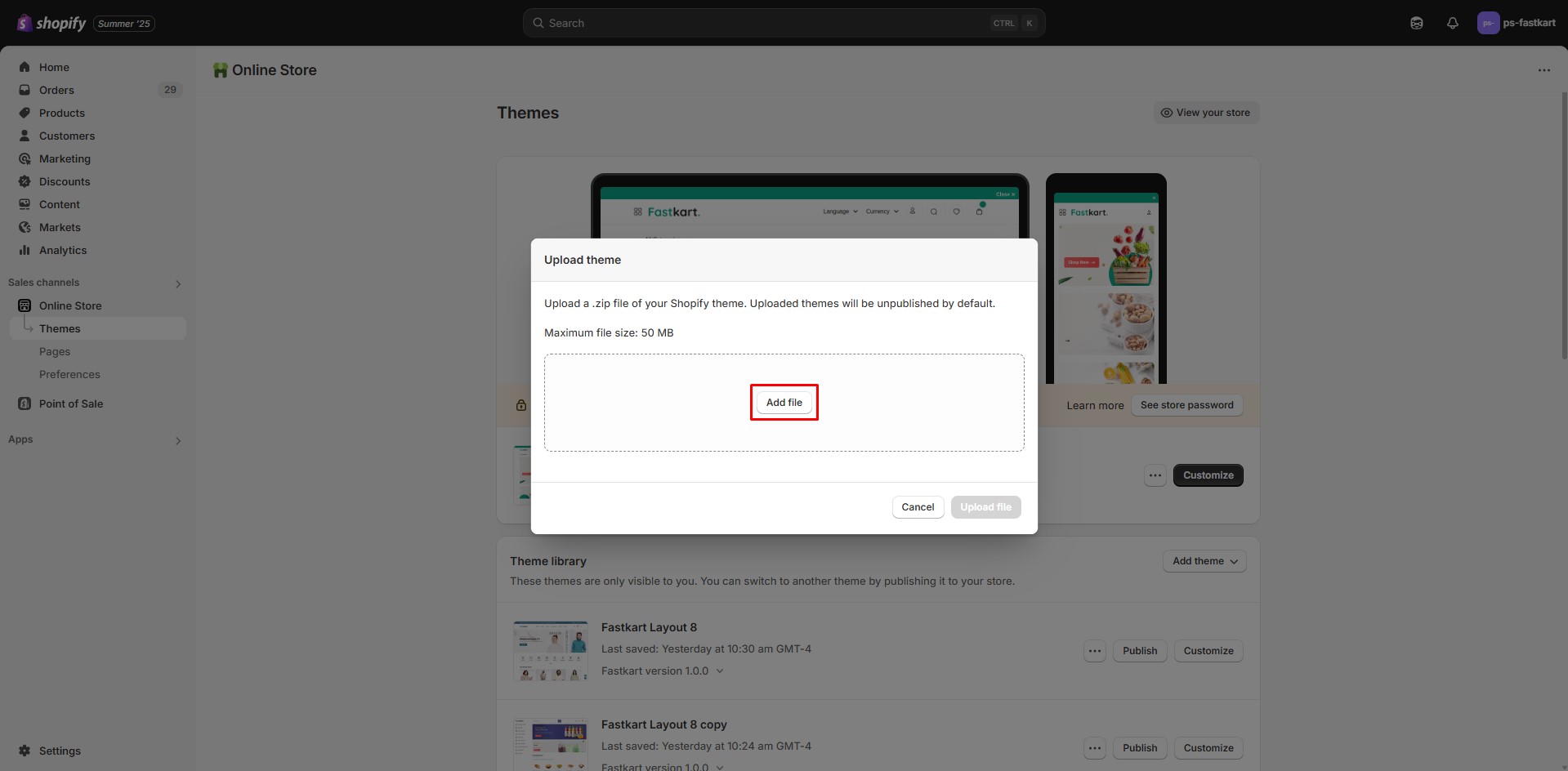Open more actions for Fastkart Layout 8 copy
This screenshot has width=1568, height=771.
click(1095, 748)
